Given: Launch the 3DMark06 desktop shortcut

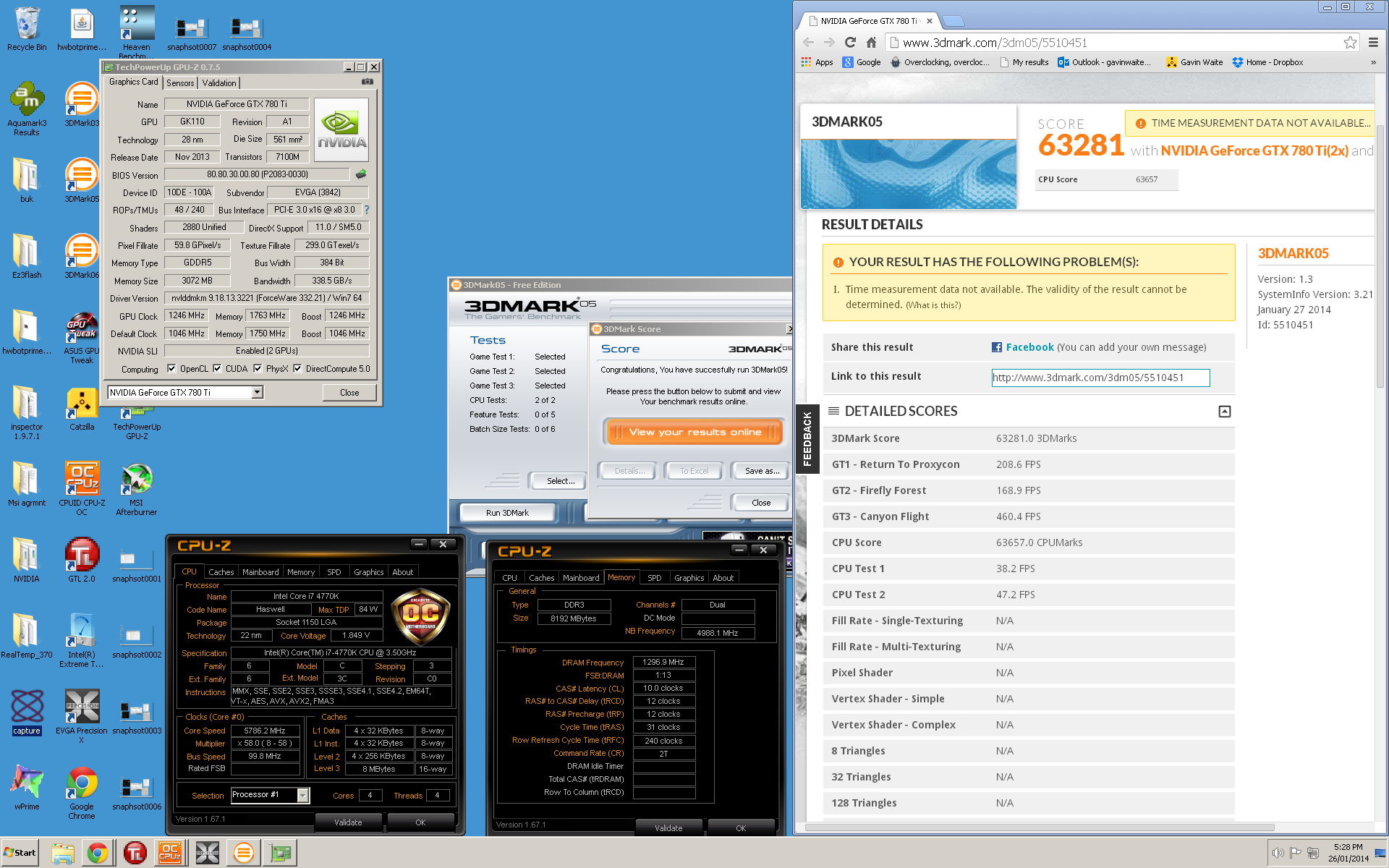Looking at the screenshot, I should point(82,258).
